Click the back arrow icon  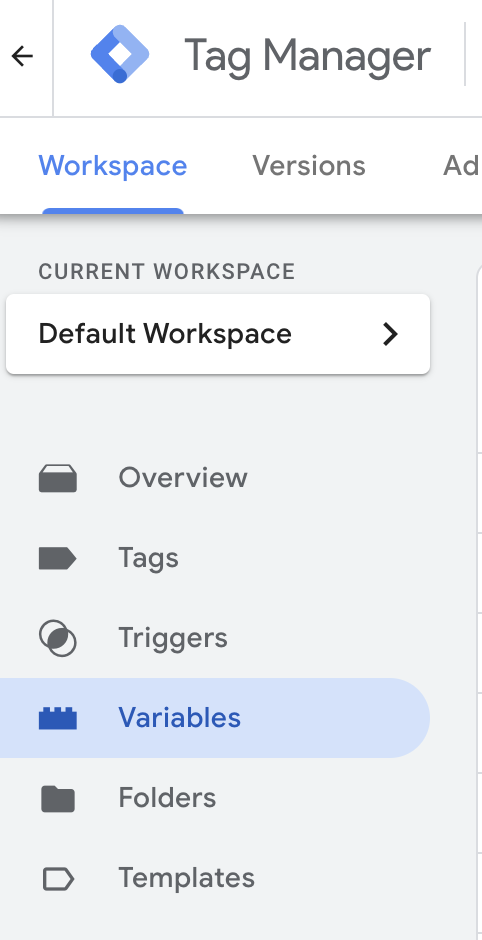point(22,56)
